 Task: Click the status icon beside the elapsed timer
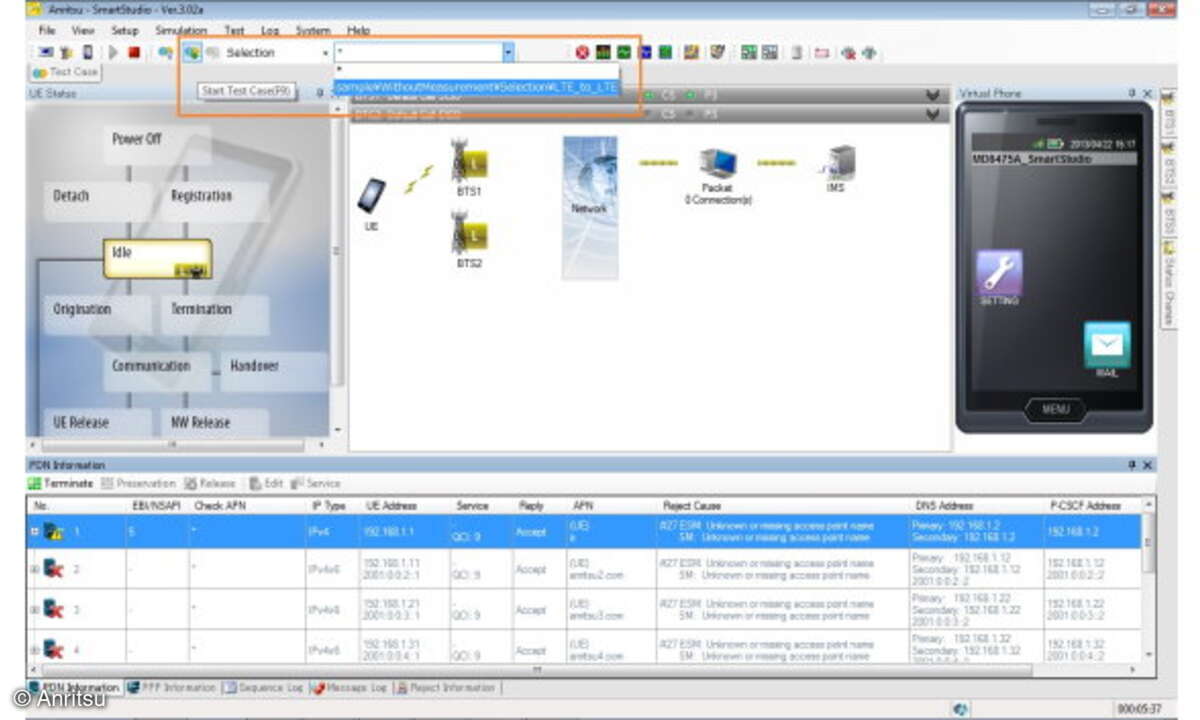tap(961, 708)
